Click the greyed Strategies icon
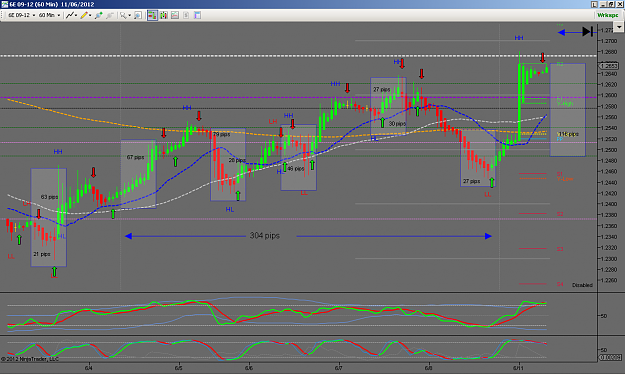 (186, 15)
